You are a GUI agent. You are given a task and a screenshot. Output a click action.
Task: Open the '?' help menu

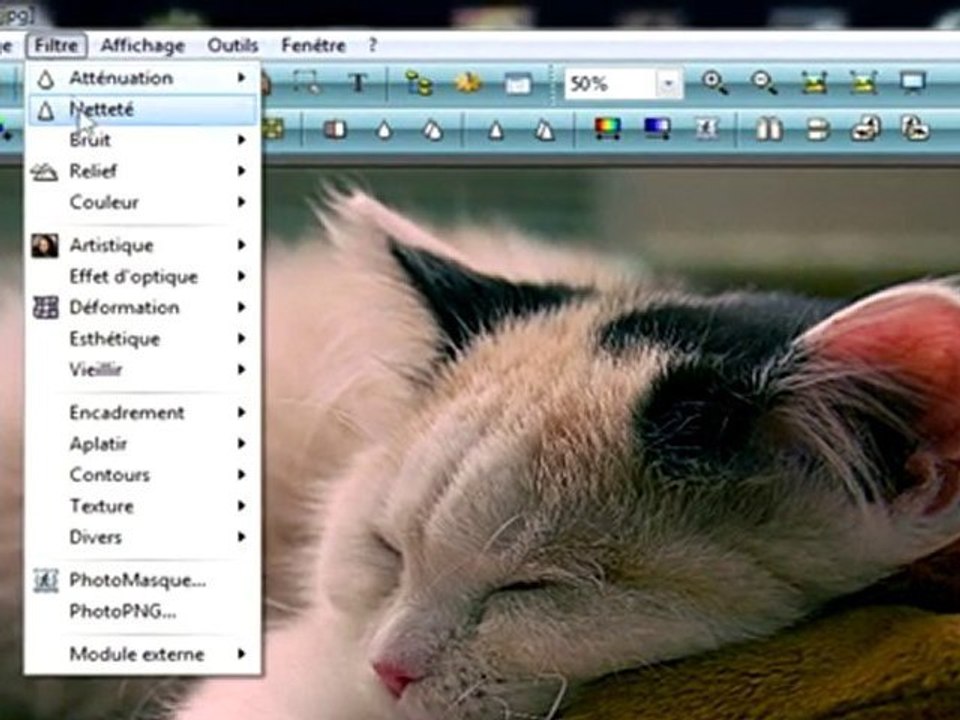pyautogui.click(x=372, y=45)
